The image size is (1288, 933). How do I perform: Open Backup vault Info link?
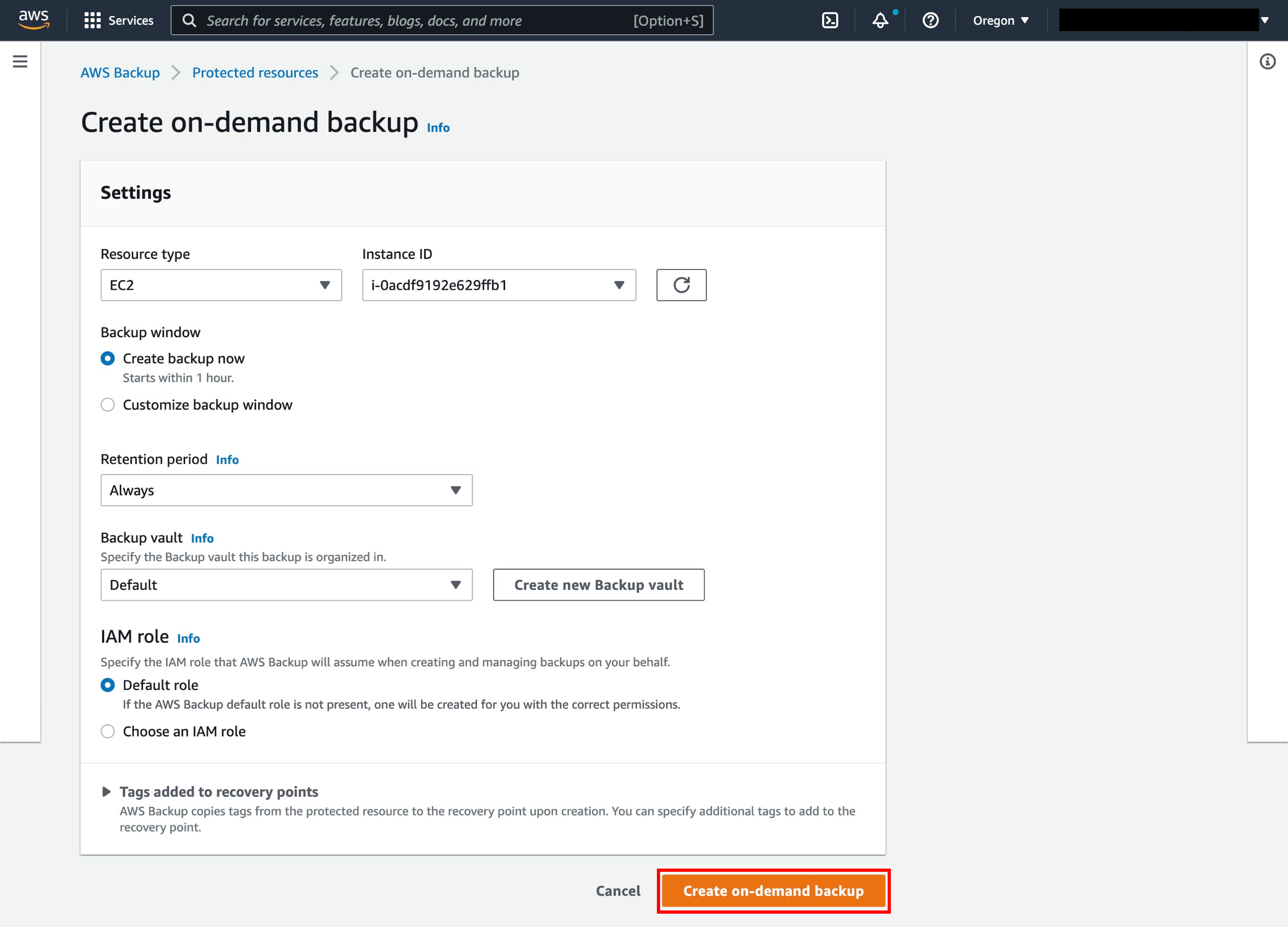(202, 538)
